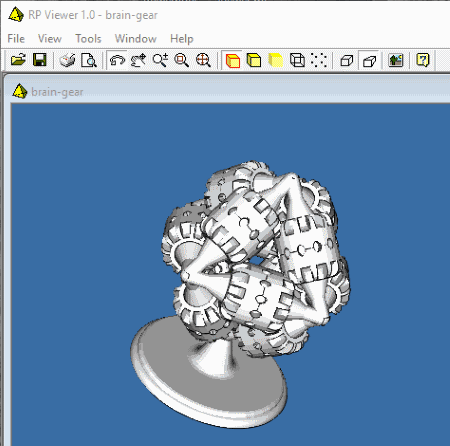Switch to points-only display mode
This screenshot has width=450, height=446.
pyautogui.click(x=318, y=60)
